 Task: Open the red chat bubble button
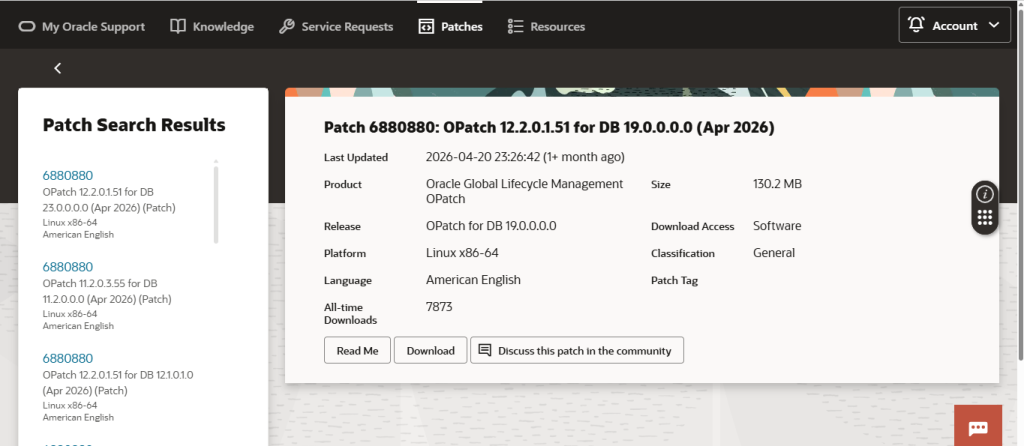(978, 426)
